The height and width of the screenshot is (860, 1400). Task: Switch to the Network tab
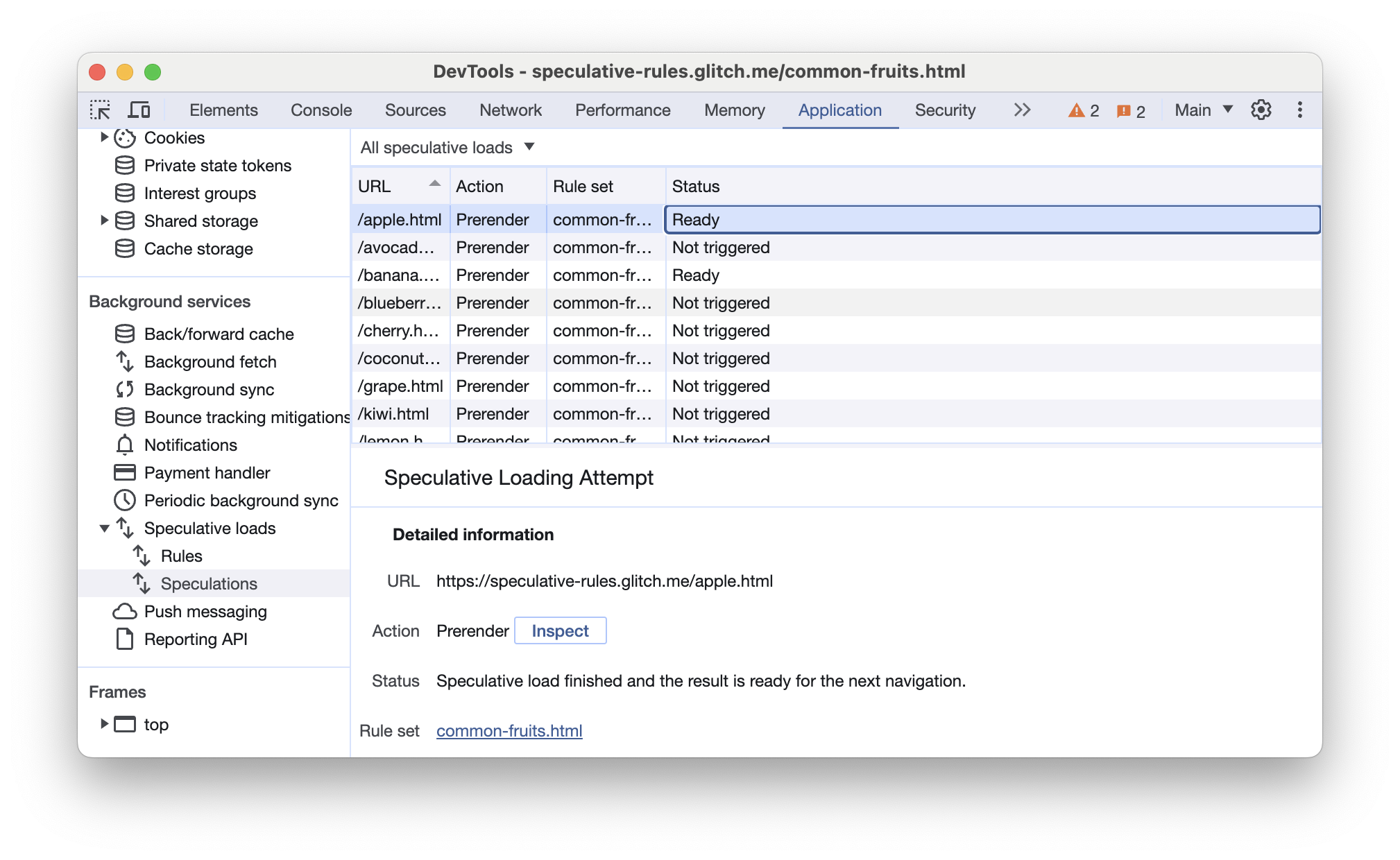point(511,110)
